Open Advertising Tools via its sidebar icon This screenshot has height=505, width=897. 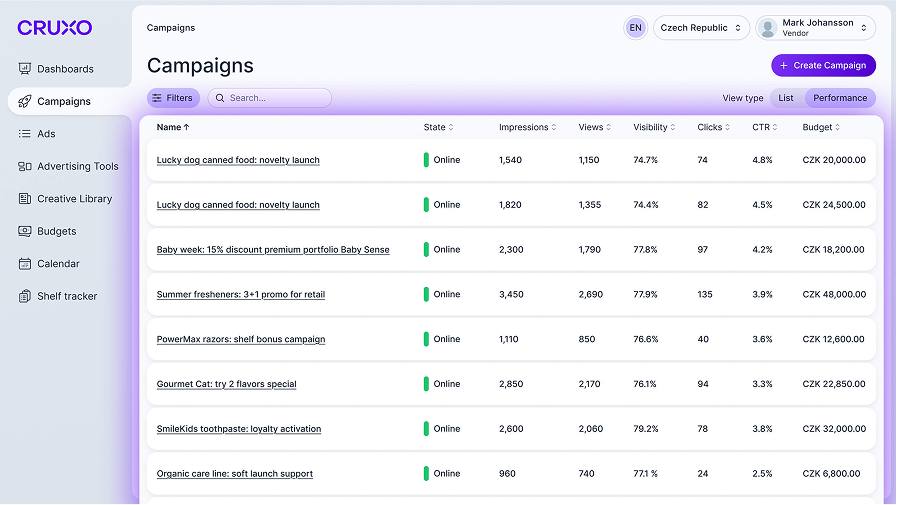click(x=25, y=166)
